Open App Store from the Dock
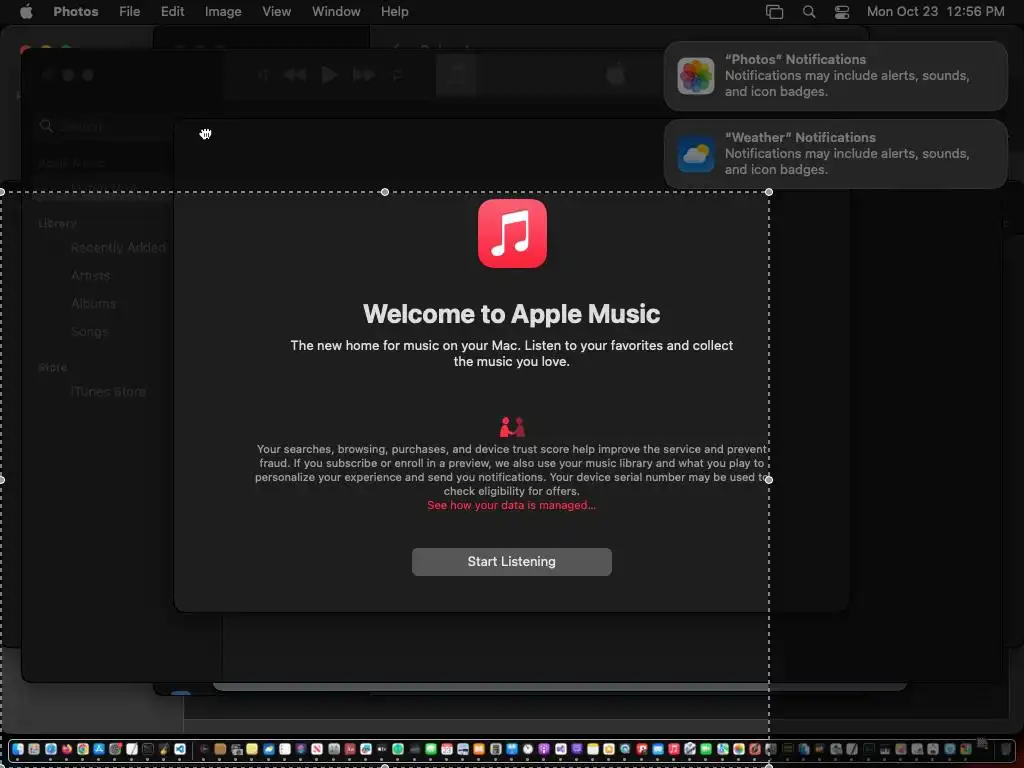 tap(99, 749)
